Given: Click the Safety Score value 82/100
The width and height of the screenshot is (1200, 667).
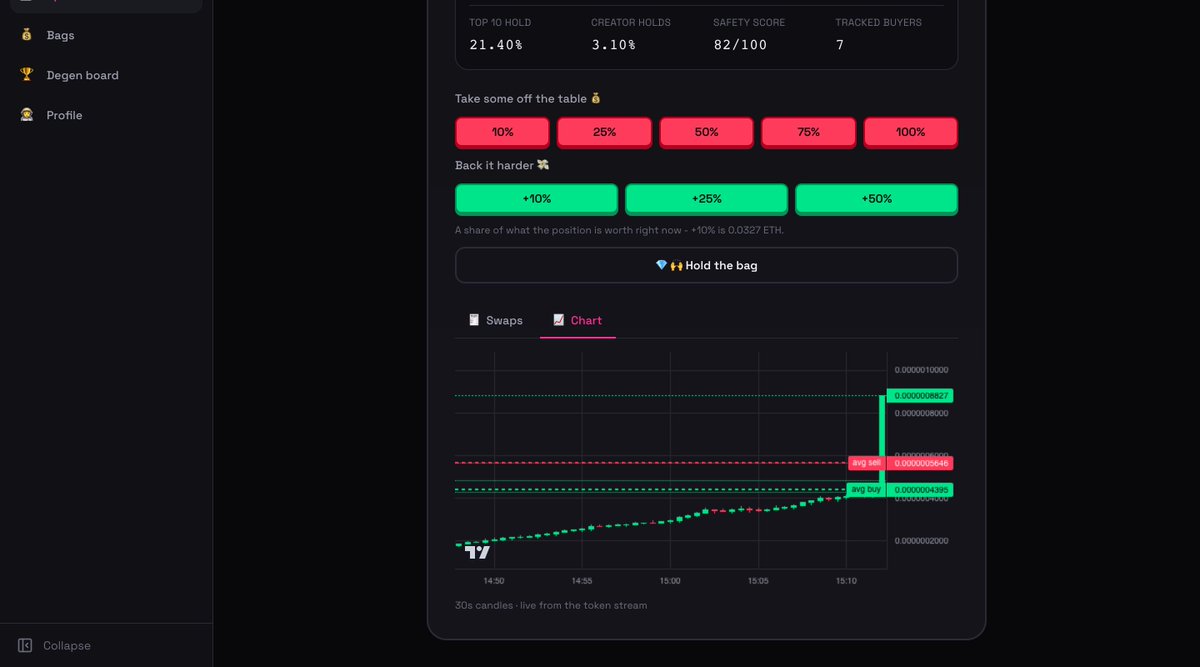Looking at the screenshot, I should [x=740, y=45].
